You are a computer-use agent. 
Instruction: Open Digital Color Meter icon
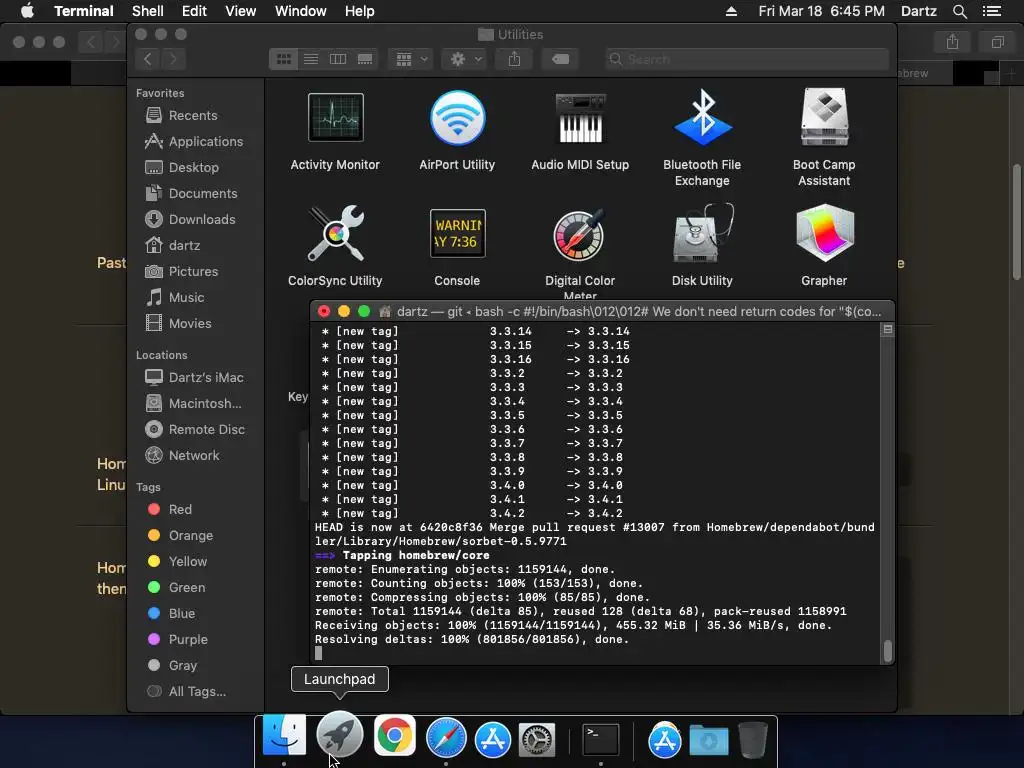pyautogui.click(x=580, y=235)
